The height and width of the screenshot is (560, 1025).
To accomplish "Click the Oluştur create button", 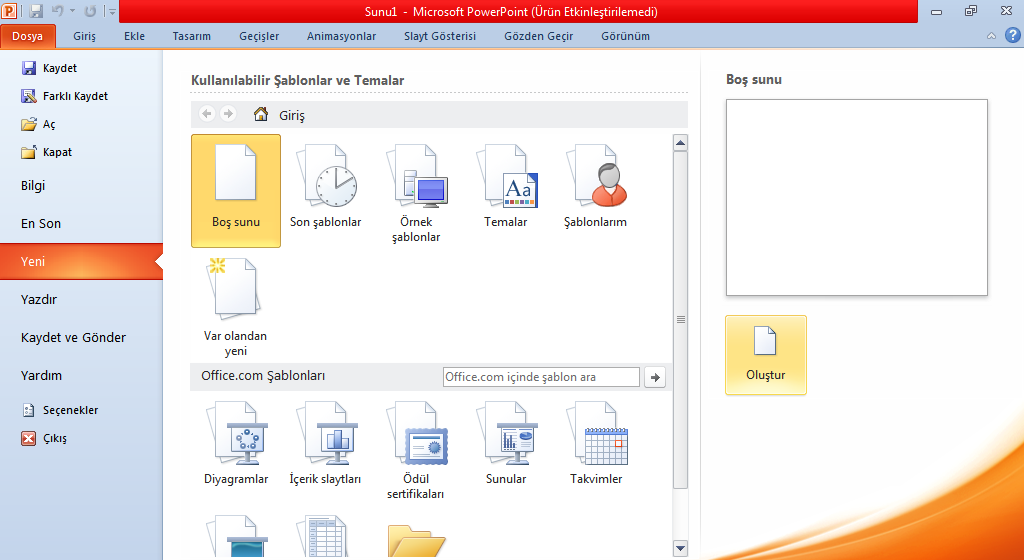I will click(x=765, y=355).
